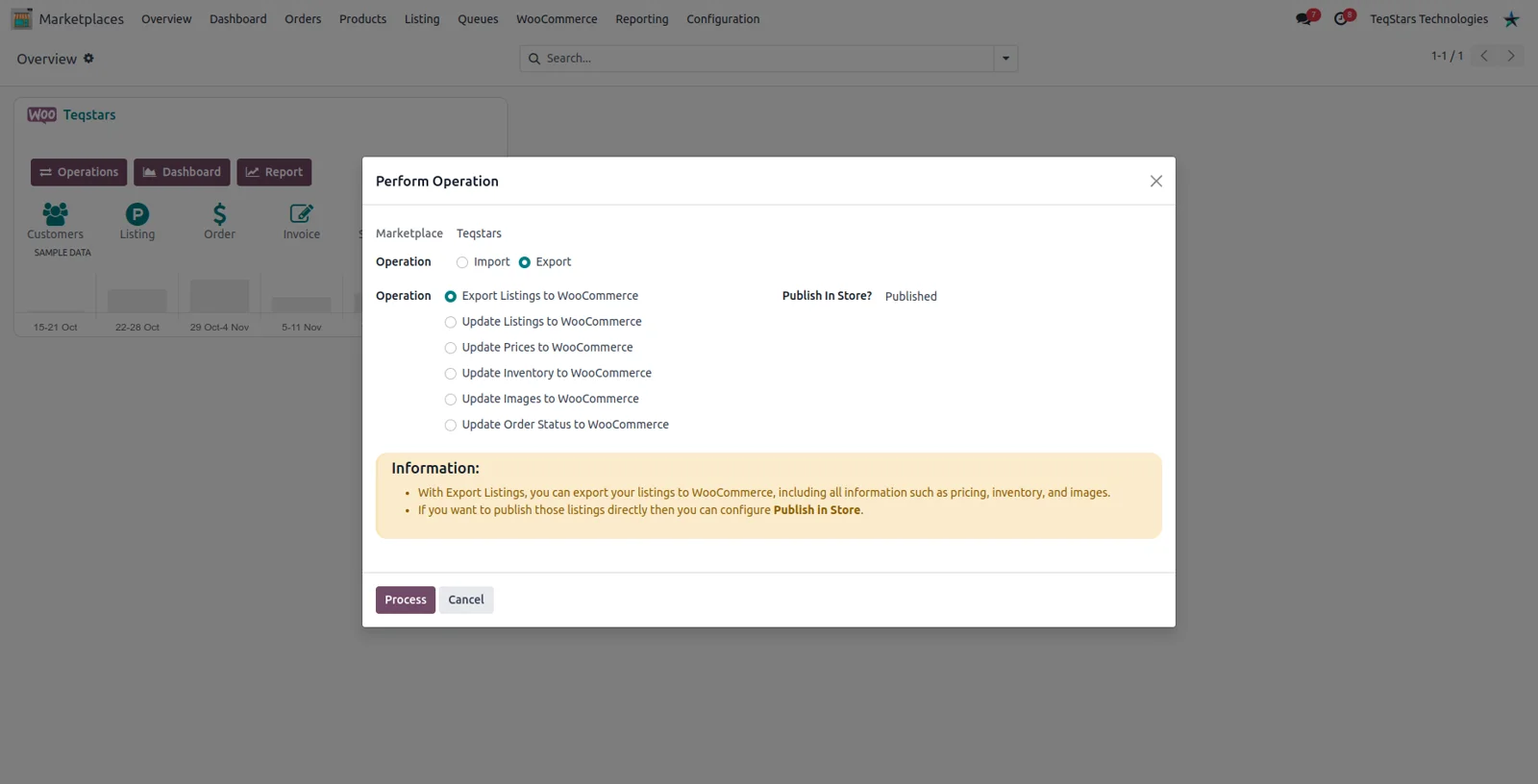Open the Overview settings gear icon

[x=88, y=59]
